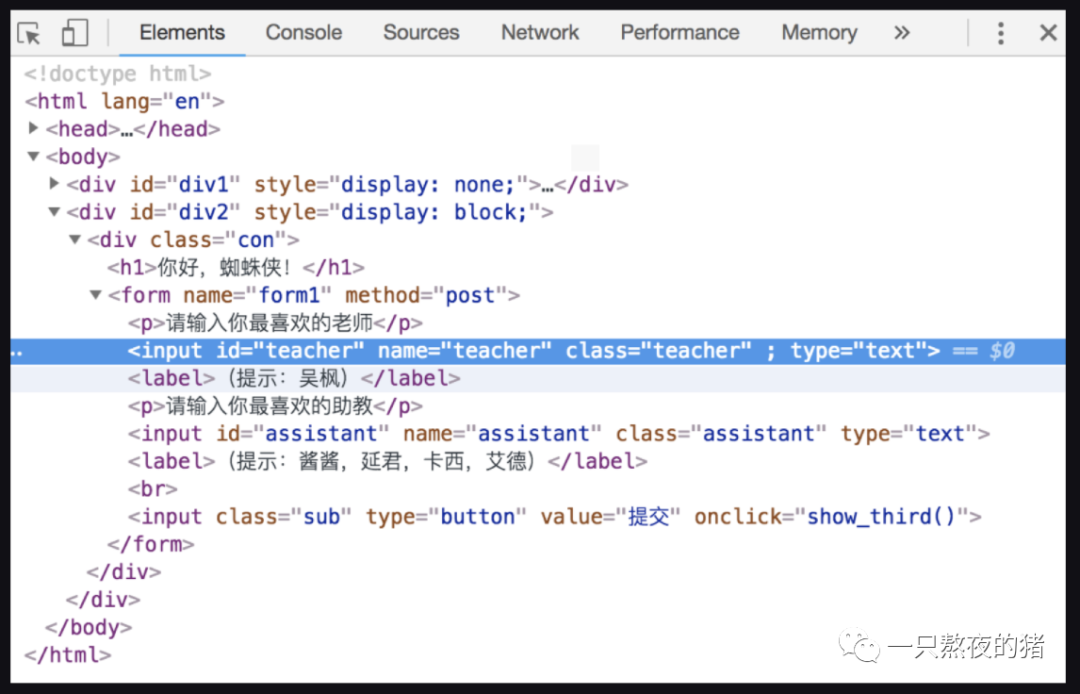Click the onclick "show_third()" attribute value

[x=881, y=517]
